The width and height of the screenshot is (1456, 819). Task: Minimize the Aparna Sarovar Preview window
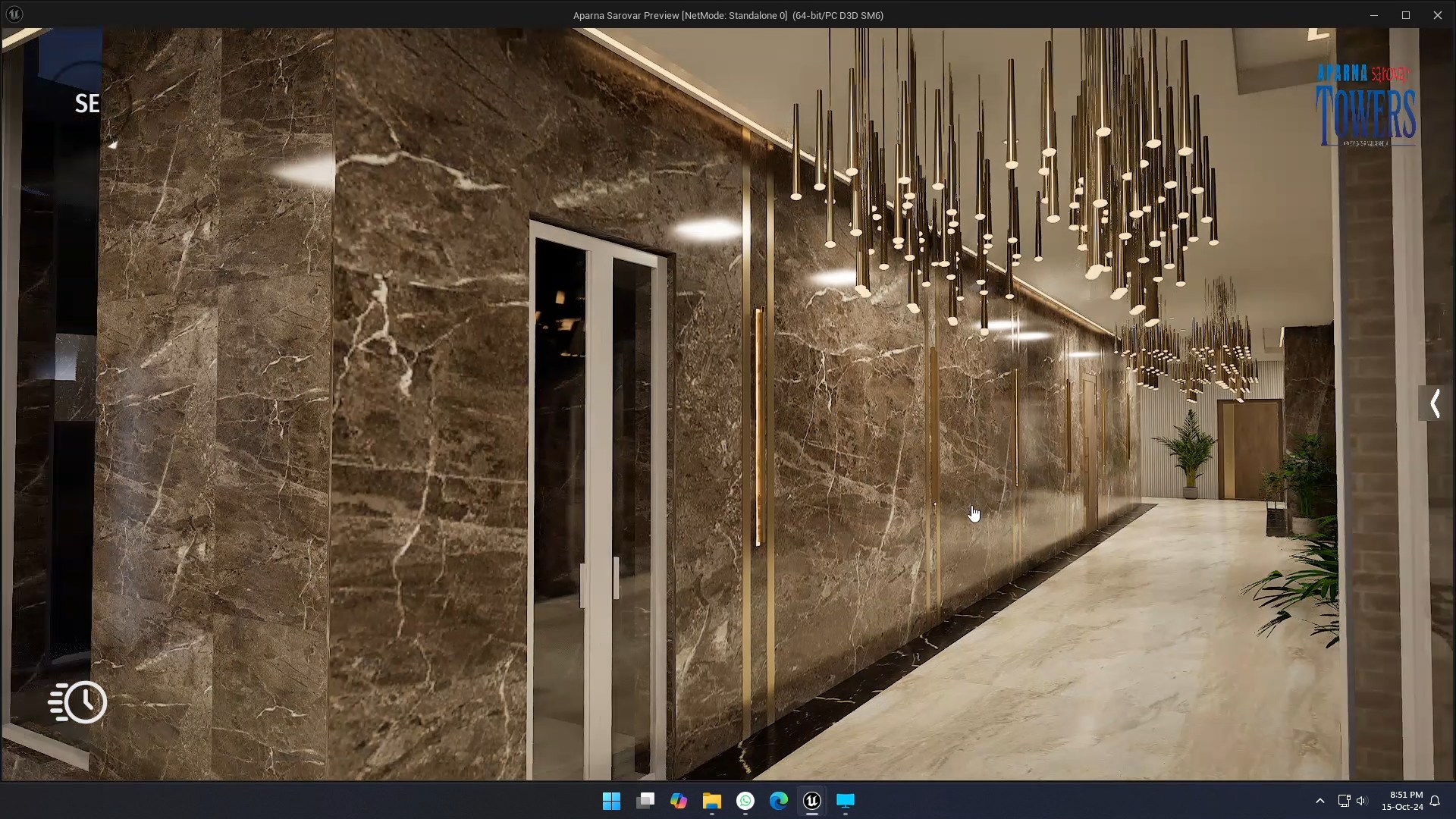(1374, 14)
